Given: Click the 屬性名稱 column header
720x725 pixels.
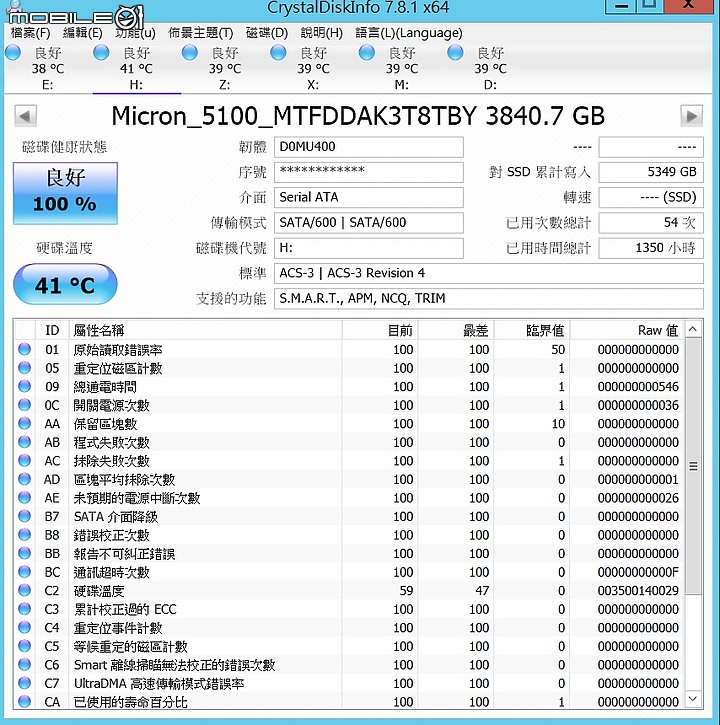Looking at the screenshot, I should [205, 330].
